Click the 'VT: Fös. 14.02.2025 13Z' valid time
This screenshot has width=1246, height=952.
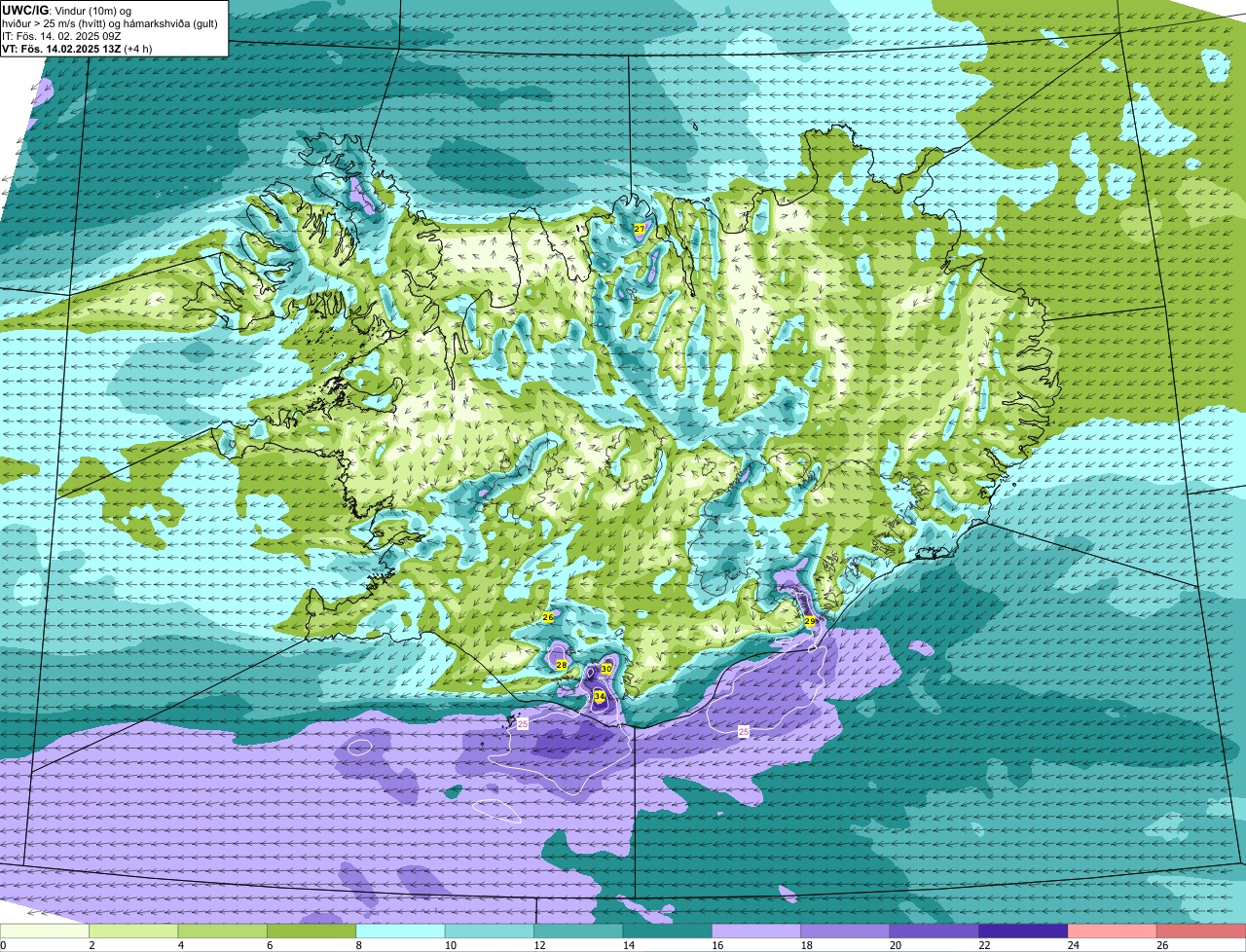coord(61,48)
